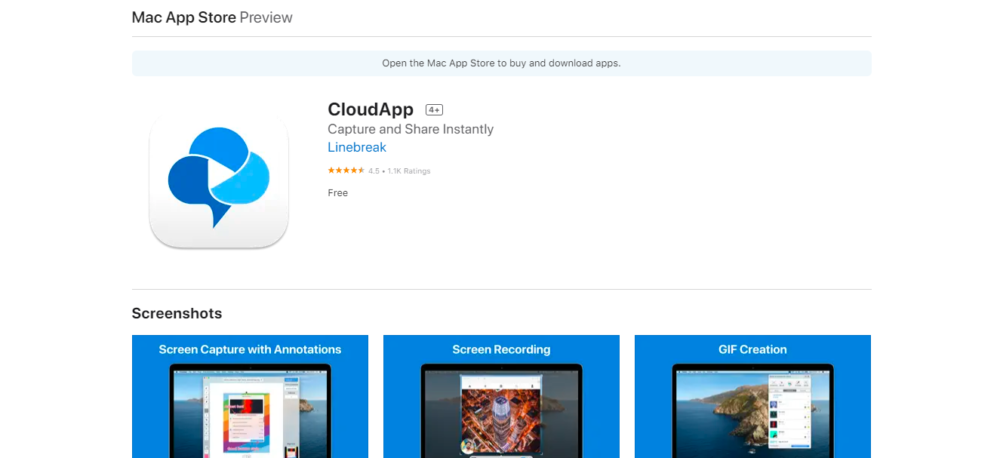Click the Mac App Store header title
The image size is (1000, 458).
point(183,18)
